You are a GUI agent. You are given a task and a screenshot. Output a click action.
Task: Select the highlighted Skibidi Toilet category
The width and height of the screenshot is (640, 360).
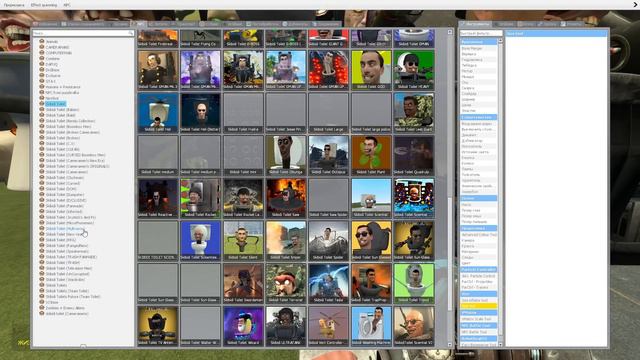click(x=55, y=104)
